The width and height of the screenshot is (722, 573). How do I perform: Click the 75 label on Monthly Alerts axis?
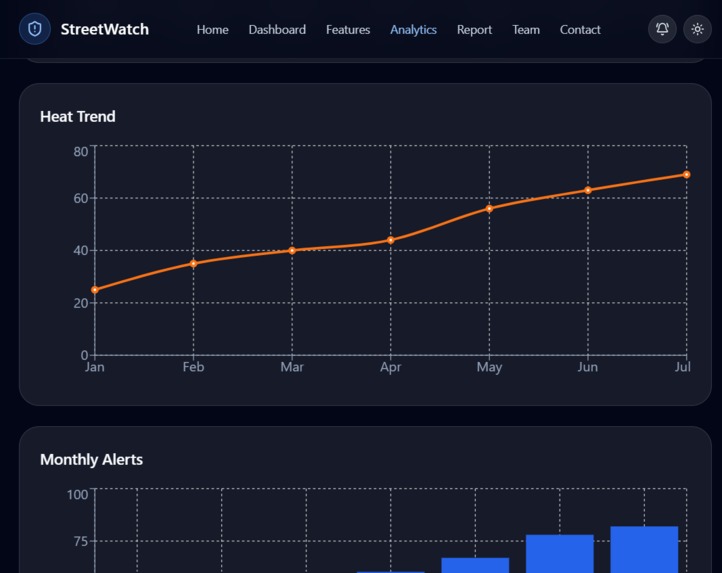(81, 541)
